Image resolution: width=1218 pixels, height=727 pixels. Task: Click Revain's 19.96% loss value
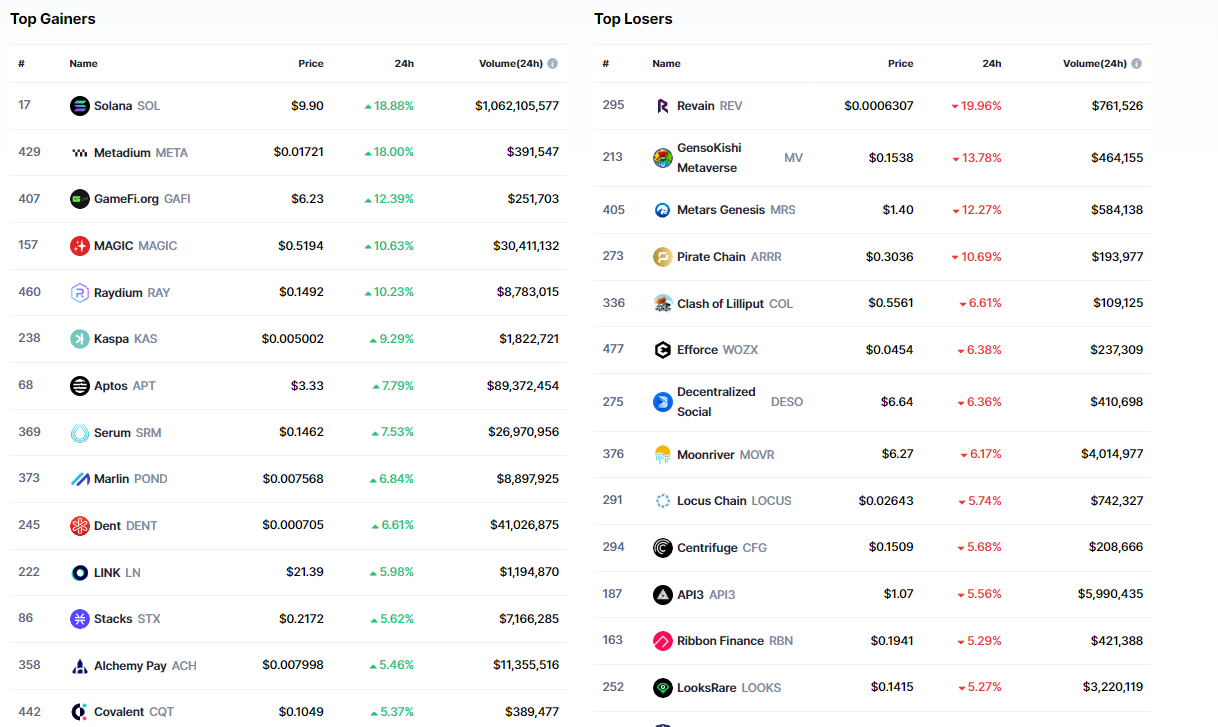click(x=976, y=106)
